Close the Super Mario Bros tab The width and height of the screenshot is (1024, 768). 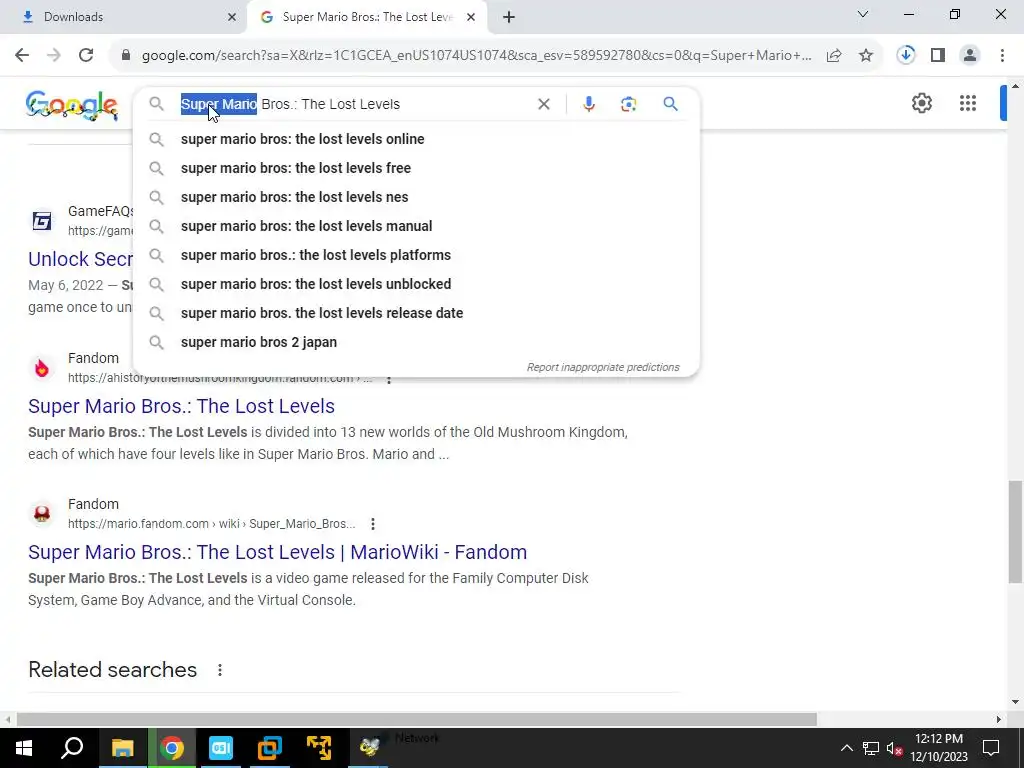click(471, 17)
